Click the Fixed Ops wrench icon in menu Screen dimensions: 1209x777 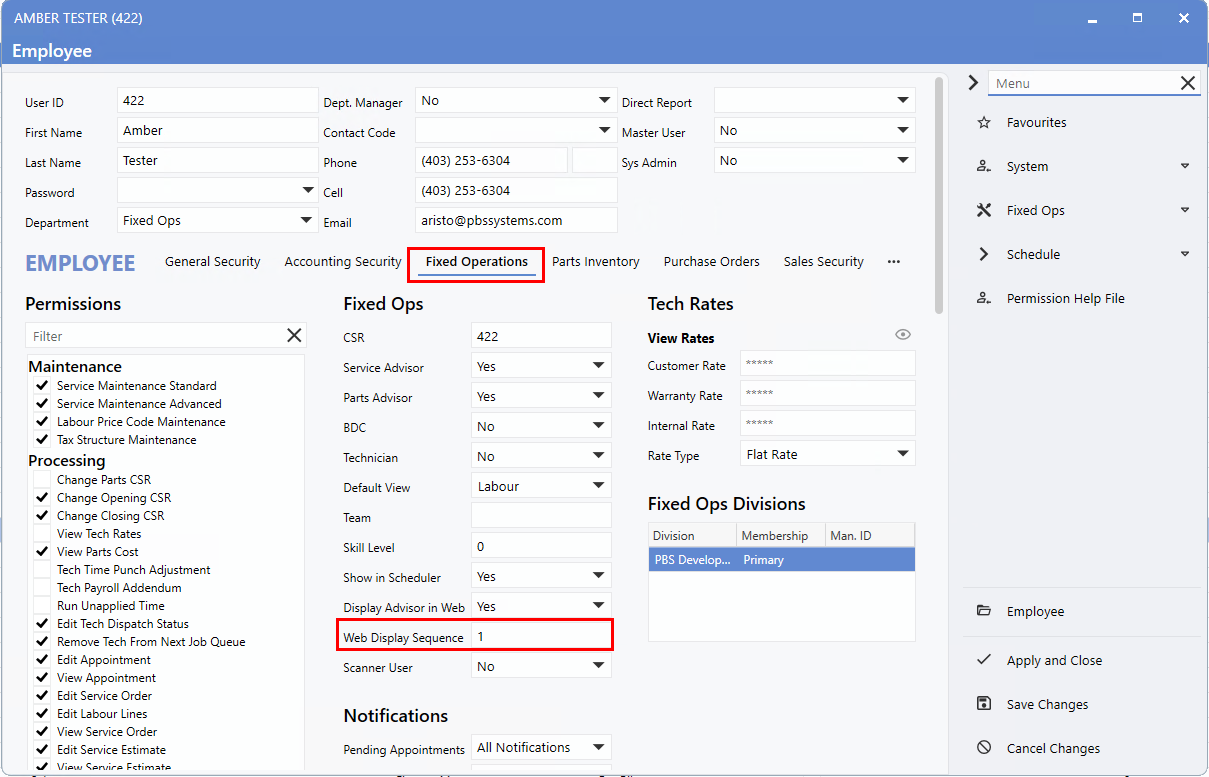(x=984, y=211)
